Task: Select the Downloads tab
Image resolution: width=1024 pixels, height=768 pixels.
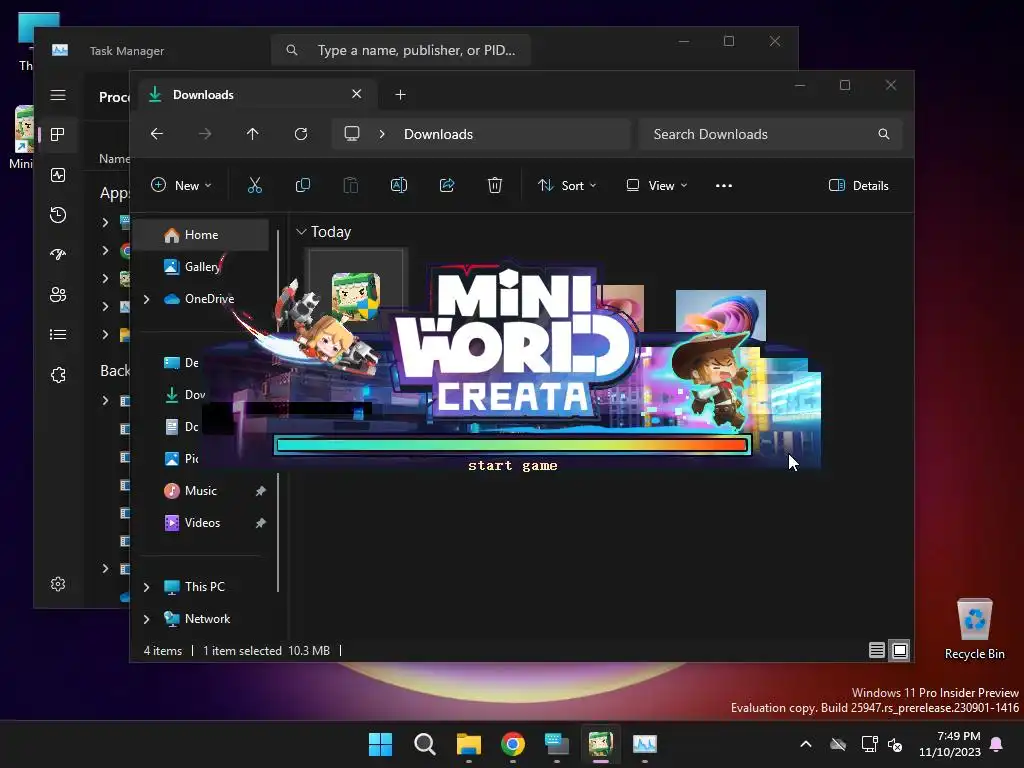Action: click(255, 95)
